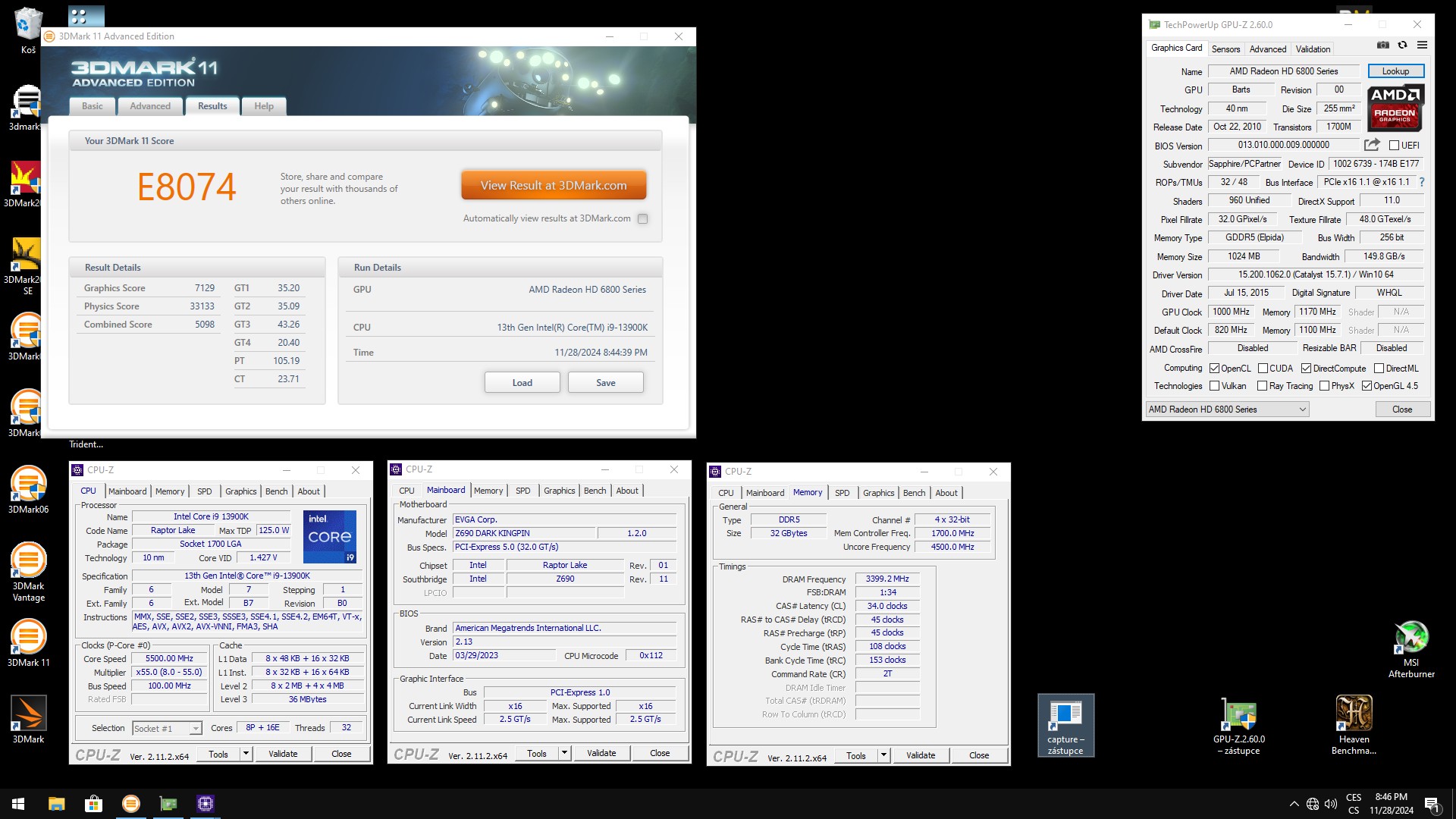
Task: Click the taskbar clock showing 8:46 PM
Action: coord(1391,804)
